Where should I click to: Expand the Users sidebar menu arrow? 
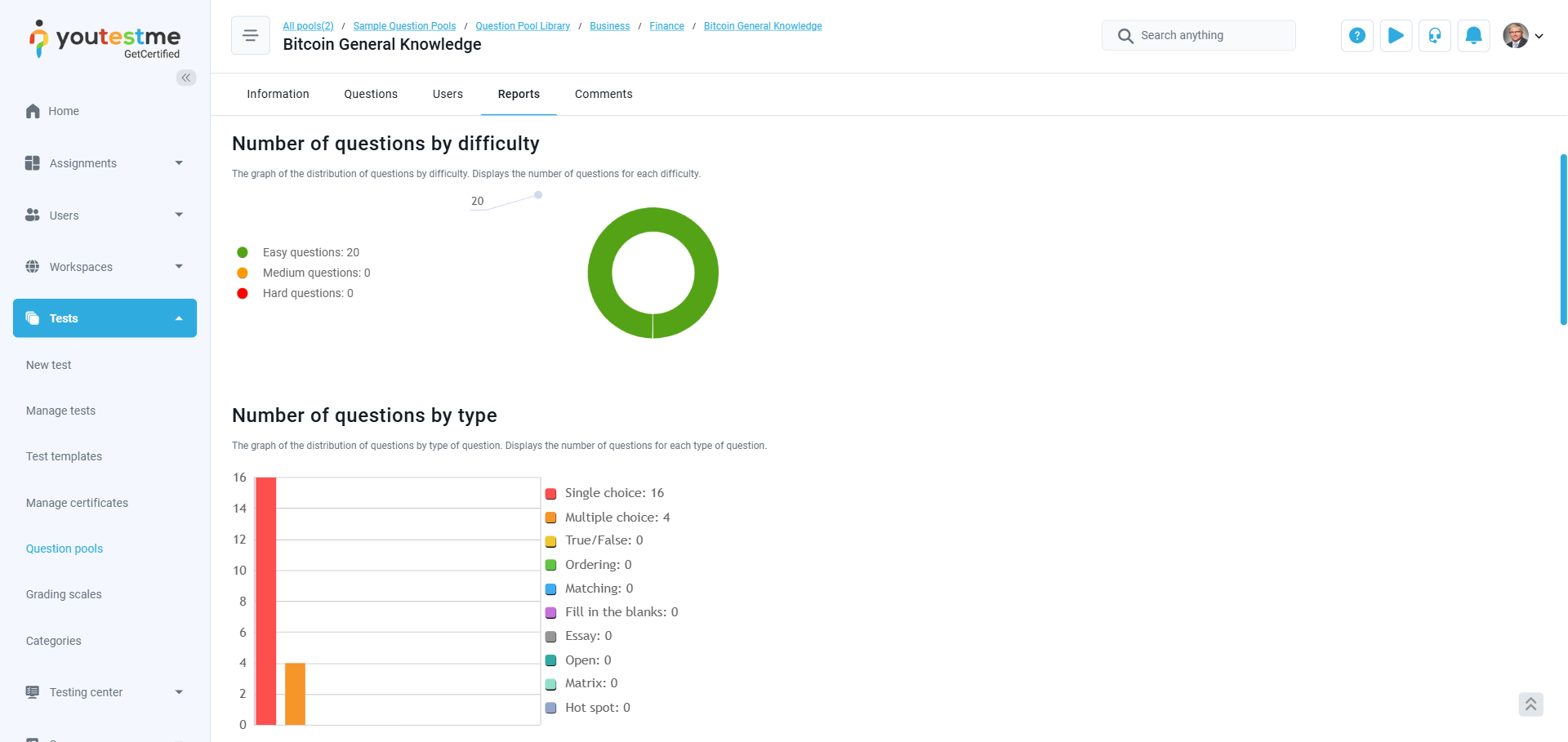(179, 215)
